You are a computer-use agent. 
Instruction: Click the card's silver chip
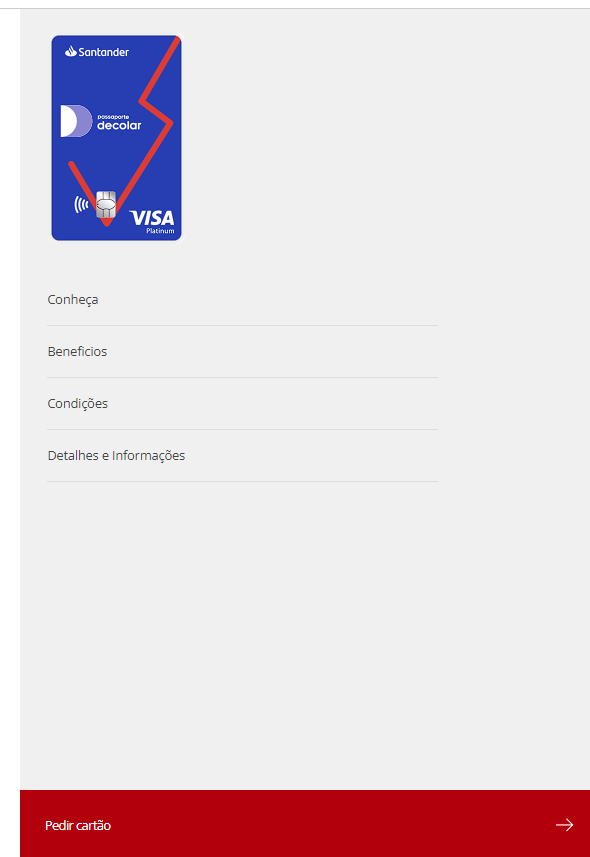point(106,204)
